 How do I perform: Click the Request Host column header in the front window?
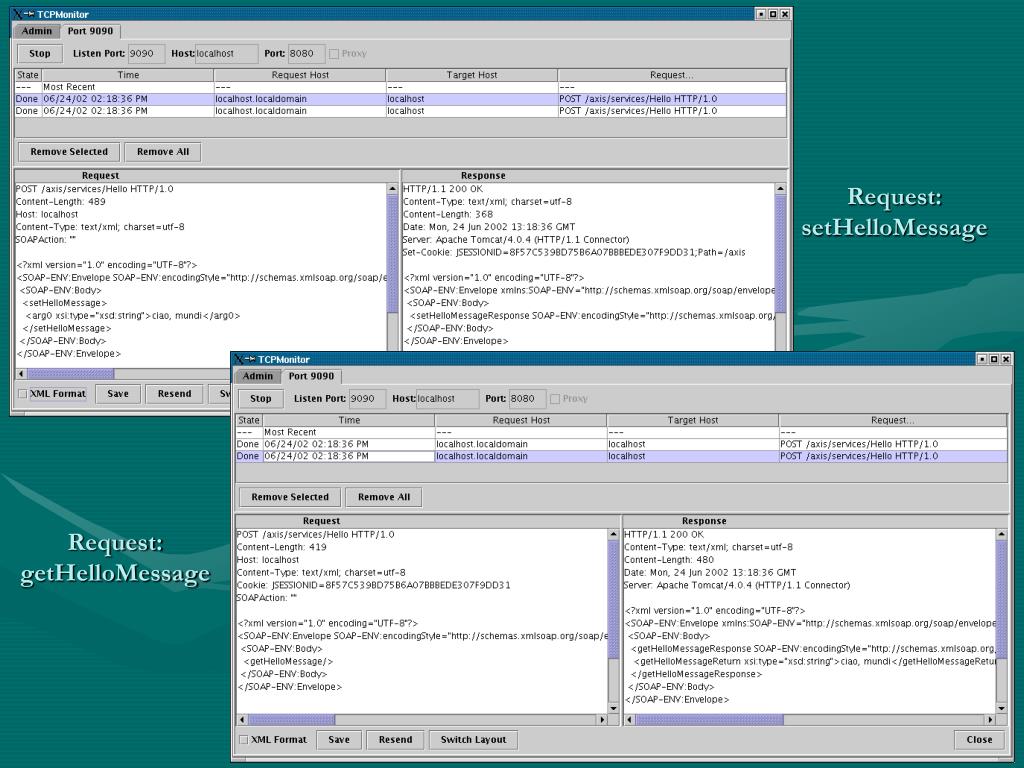click(x=520, y=420)
